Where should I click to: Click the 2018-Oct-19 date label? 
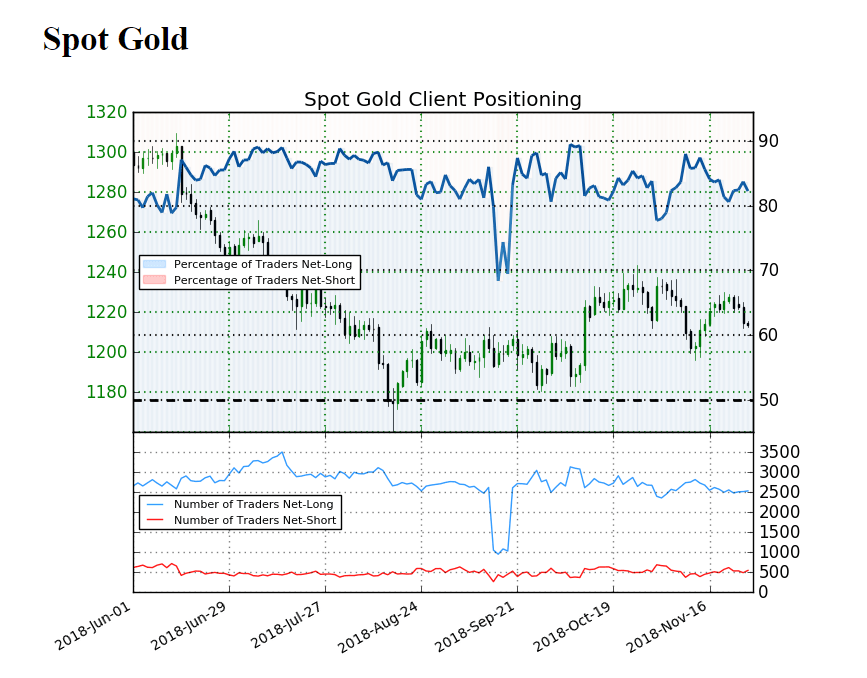click(572, 626)
